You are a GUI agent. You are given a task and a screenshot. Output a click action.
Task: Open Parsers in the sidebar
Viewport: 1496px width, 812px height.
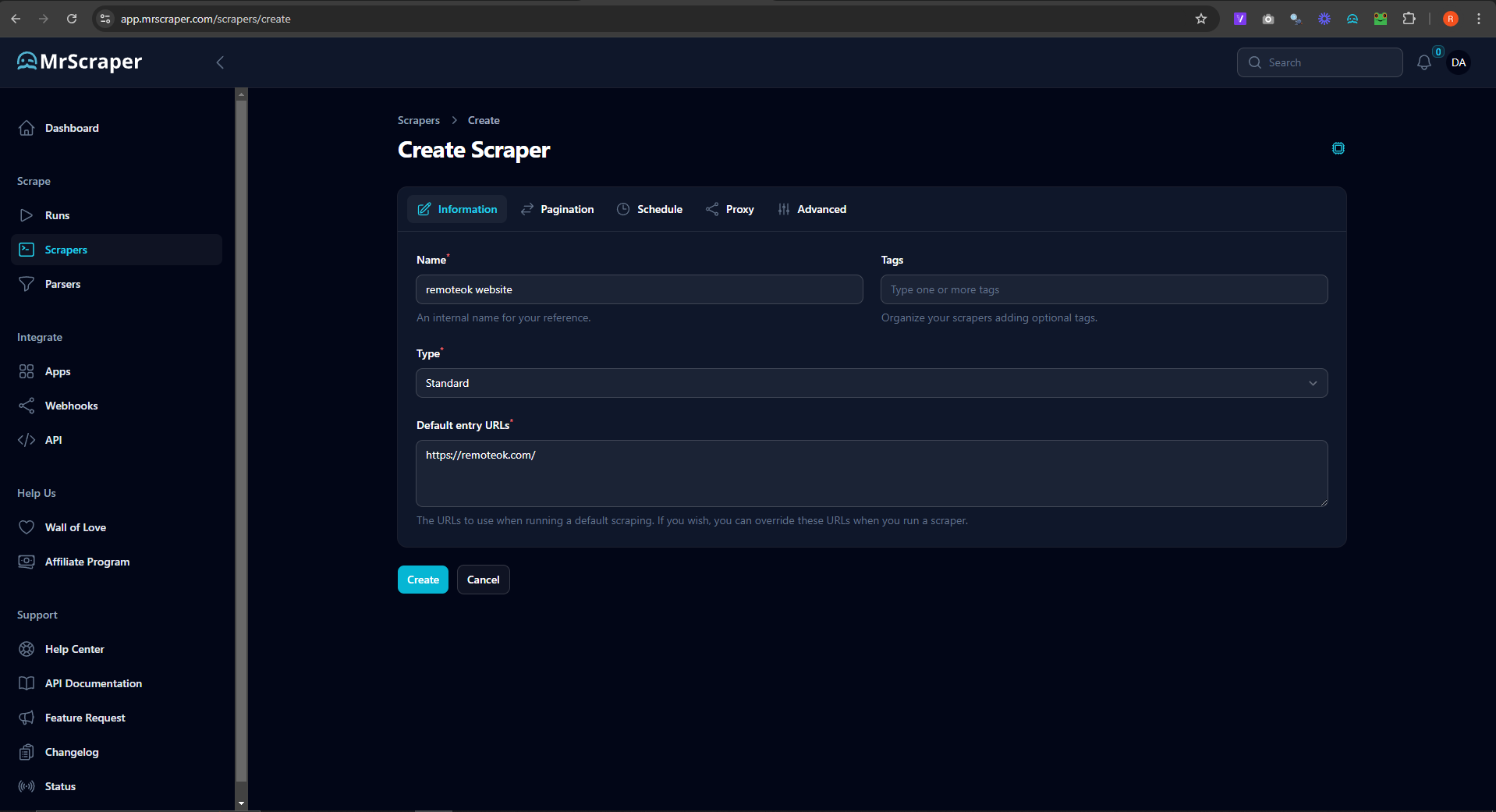pos(117,284)
